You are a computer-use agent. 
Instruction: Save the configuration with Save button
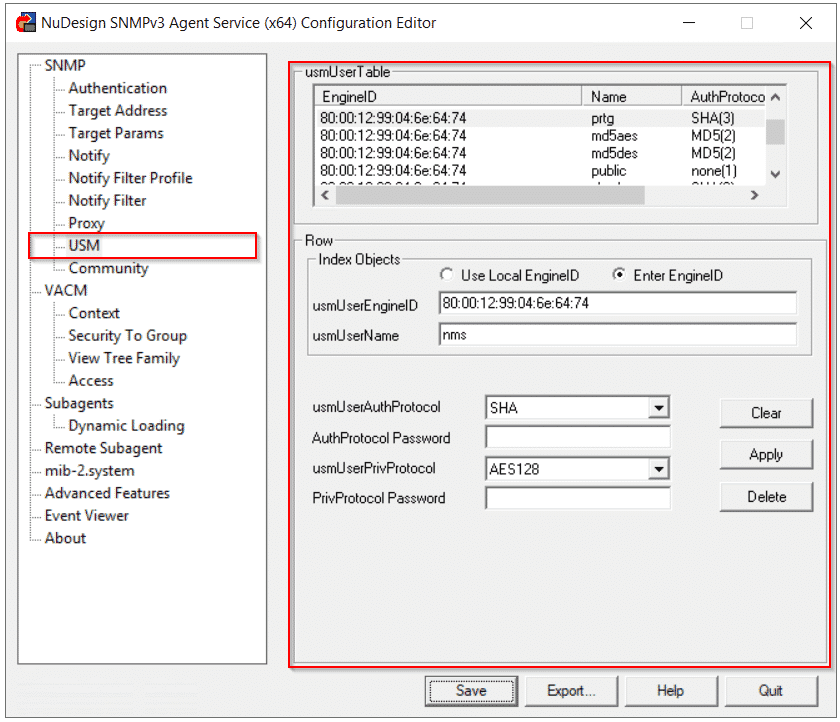471,691
